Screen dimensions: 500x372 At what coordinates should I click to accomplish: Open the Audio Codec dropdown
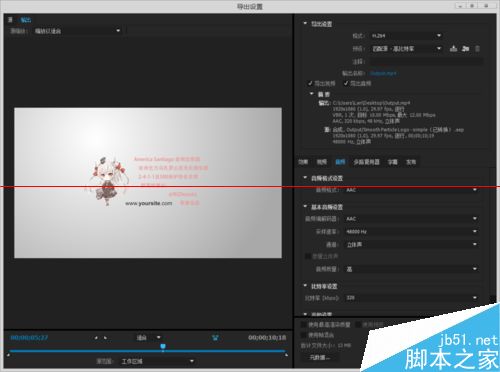(x=412, y=219)
